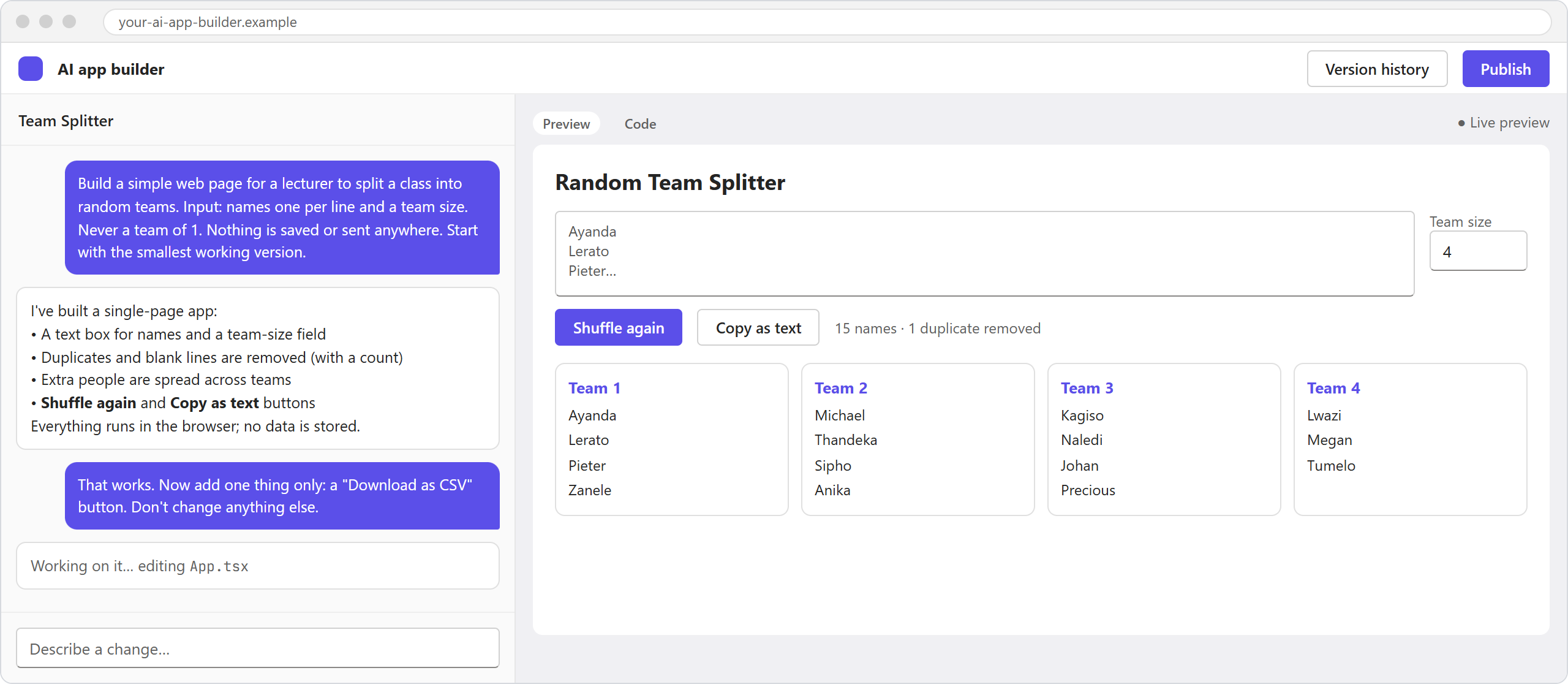Click the 'I've built a single-page app' line
This screenshot has height=684, width=1568.
(x=124, y=311)
